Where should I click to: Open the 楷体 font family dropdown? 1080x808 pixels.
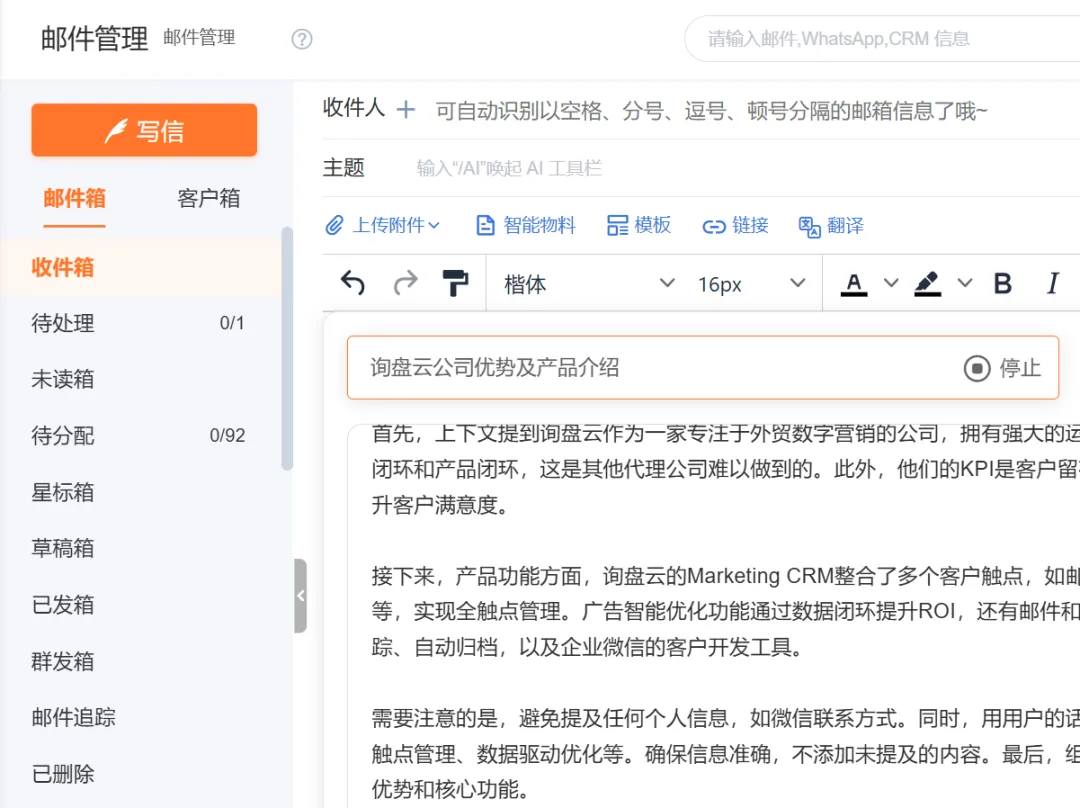[x=589, y=284]
